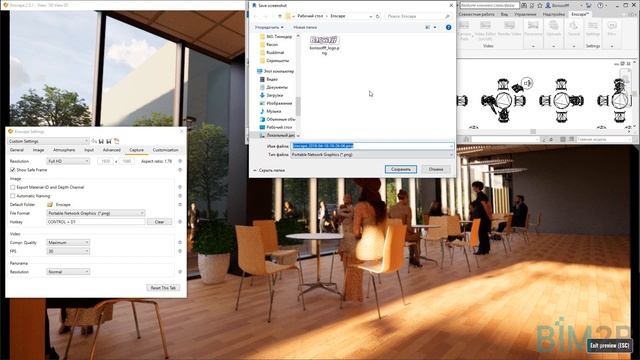Open the FPS dropdown
The image size is (640, 360).
(68, 251)
